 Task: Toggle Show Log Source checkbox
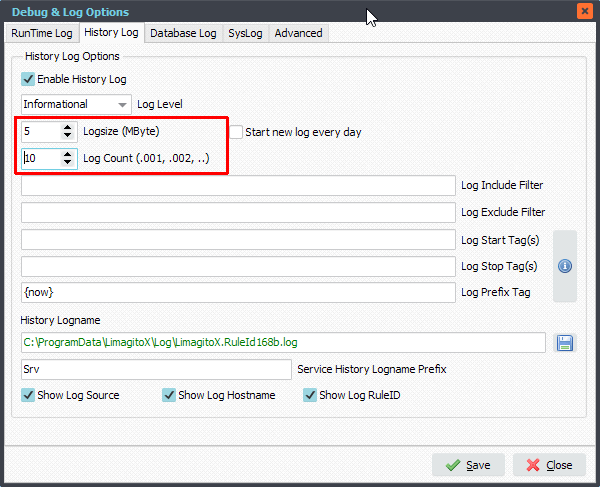(x=28, y=395)
